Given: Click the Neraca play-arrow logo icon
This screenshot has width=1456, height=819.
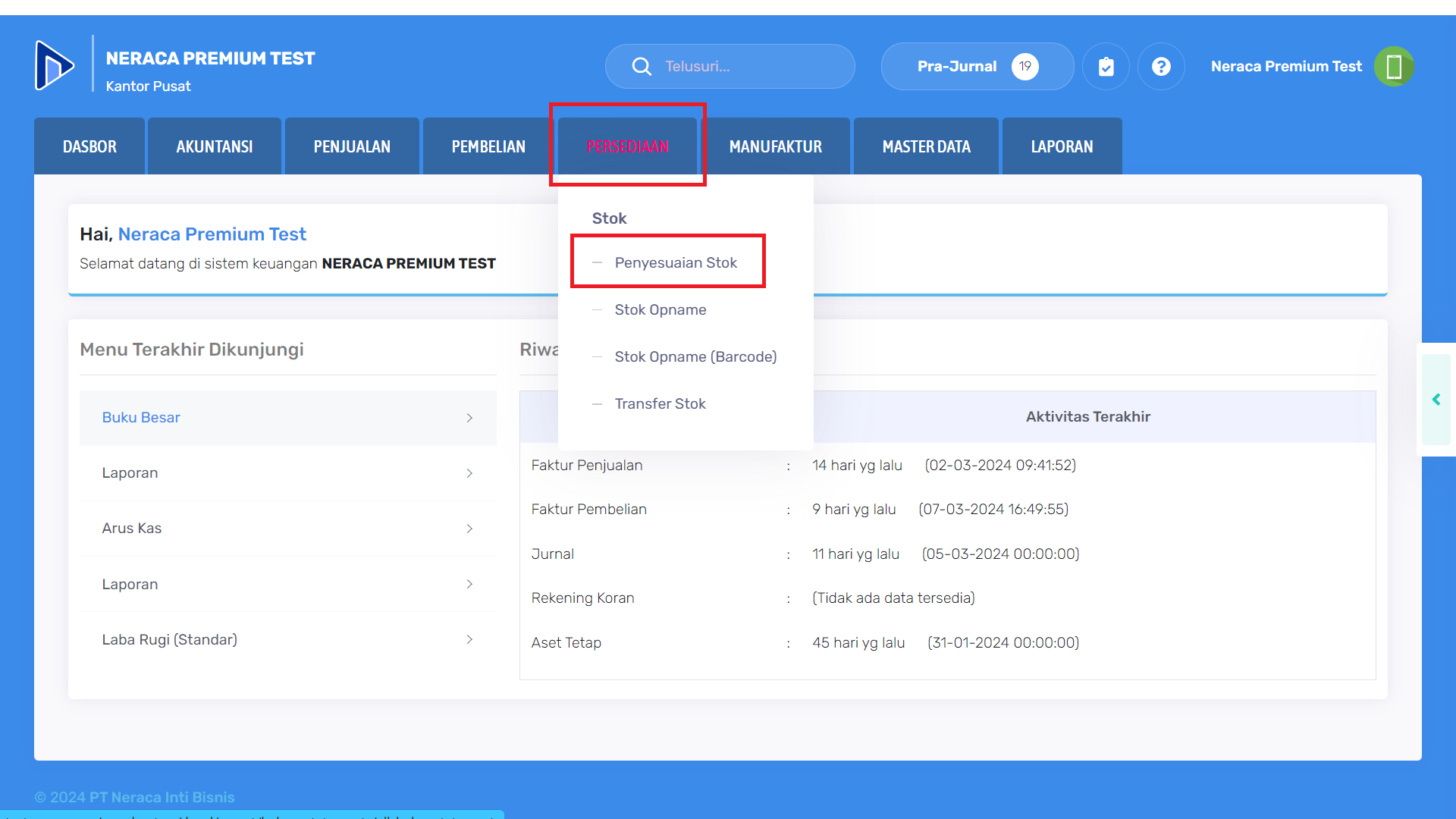Looking at the screenshot, I should tap(55, 65).
